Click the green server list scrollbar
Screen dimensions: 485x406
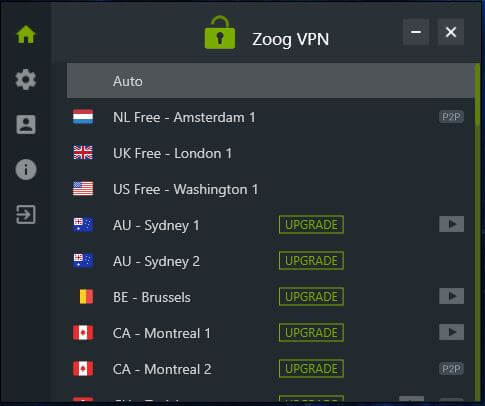[x=478, y=95]
